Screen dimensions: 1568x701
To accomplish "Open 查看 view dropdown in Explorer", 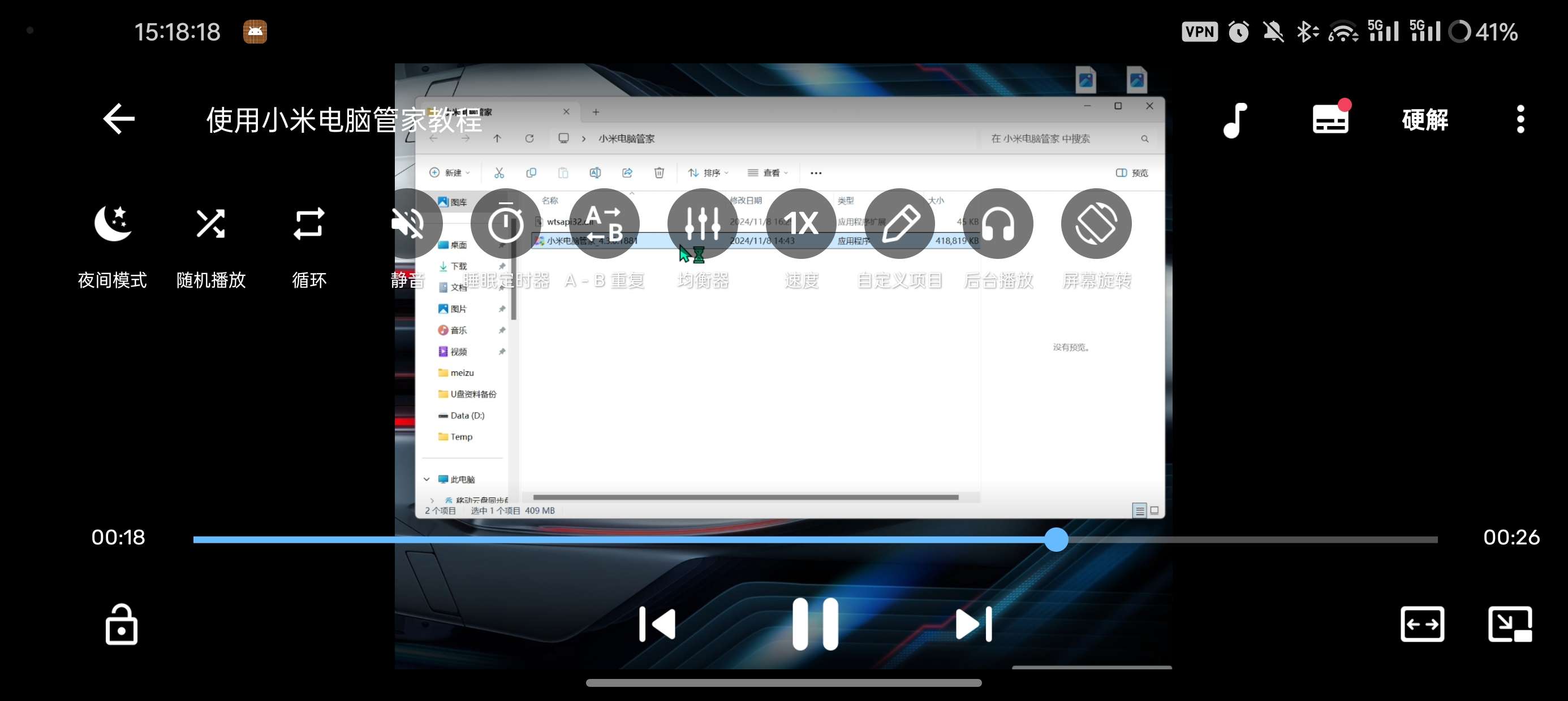I will (768, 173).
